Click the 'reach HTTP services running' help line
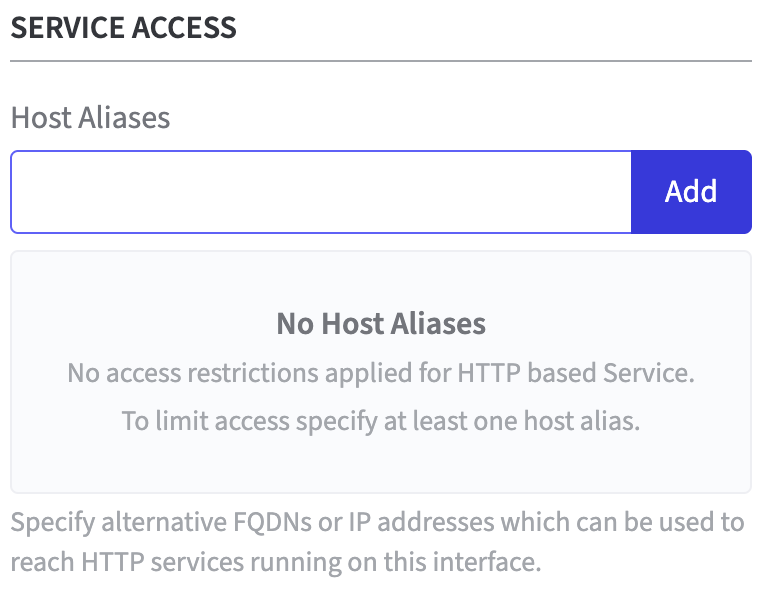The image size is (766, 606). click(276, 562)
